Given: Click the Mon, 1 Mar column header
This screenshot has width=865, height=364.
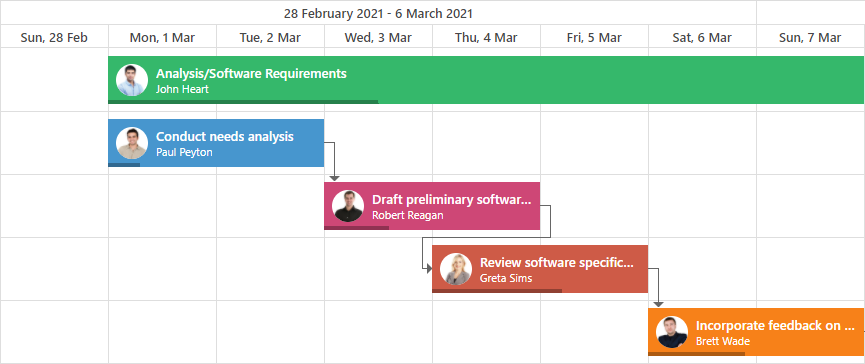Looking at the screenshot, I should tap(162, 38).
